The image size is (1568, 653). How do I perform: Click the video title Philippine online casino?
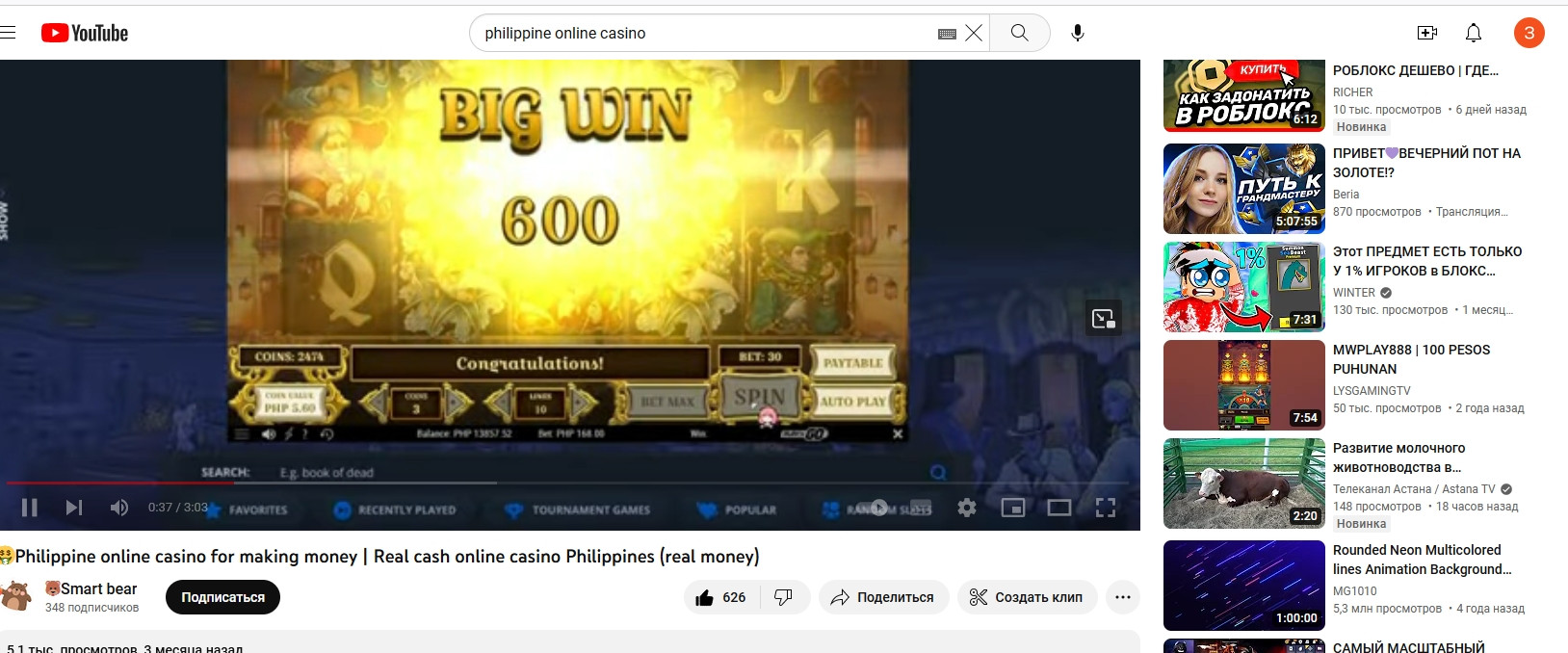tap(379, 557)
